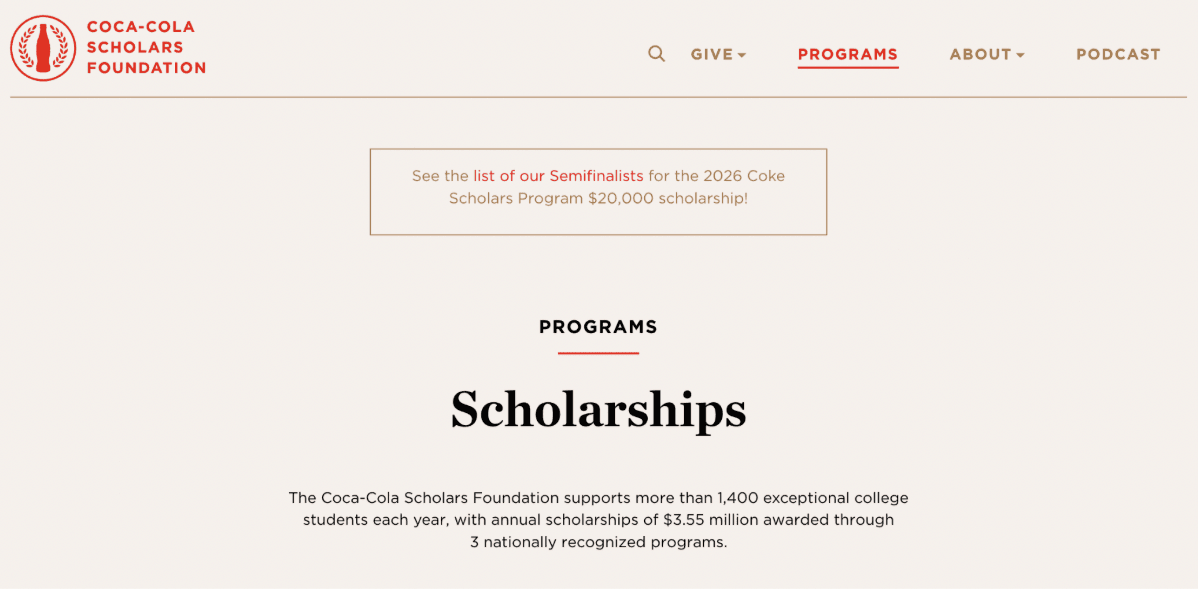Click the 2026 Coke Scholars announcement banner
1204x596 pixels.
598,191
